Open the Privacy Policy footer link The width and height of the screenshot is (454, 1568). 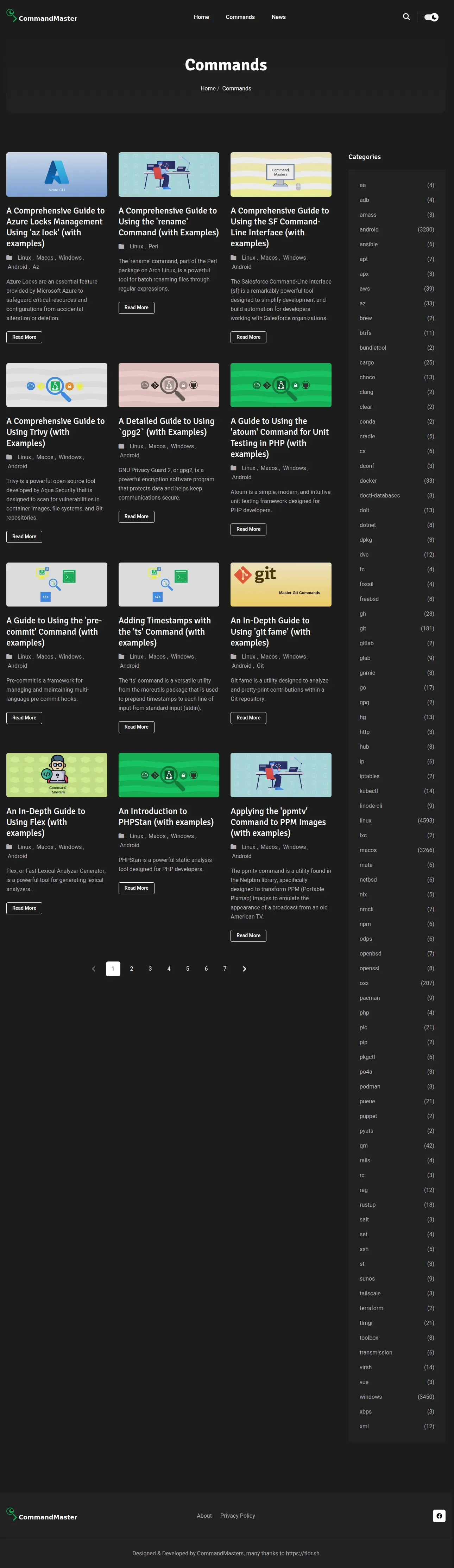(x=238, y=1516)
